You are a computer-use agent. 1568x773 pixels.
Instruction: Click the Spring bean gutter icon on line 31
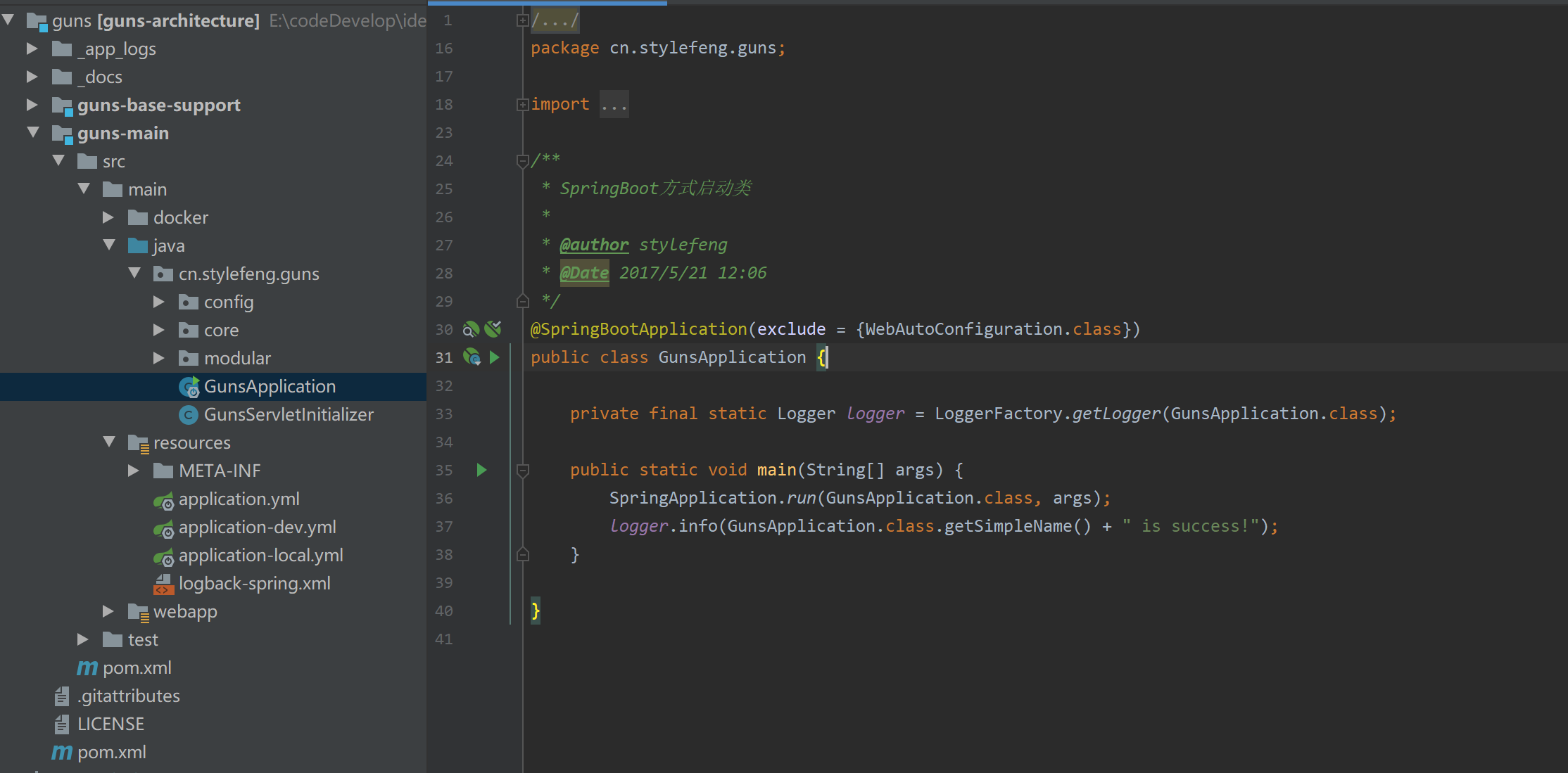tap(472, 357)
